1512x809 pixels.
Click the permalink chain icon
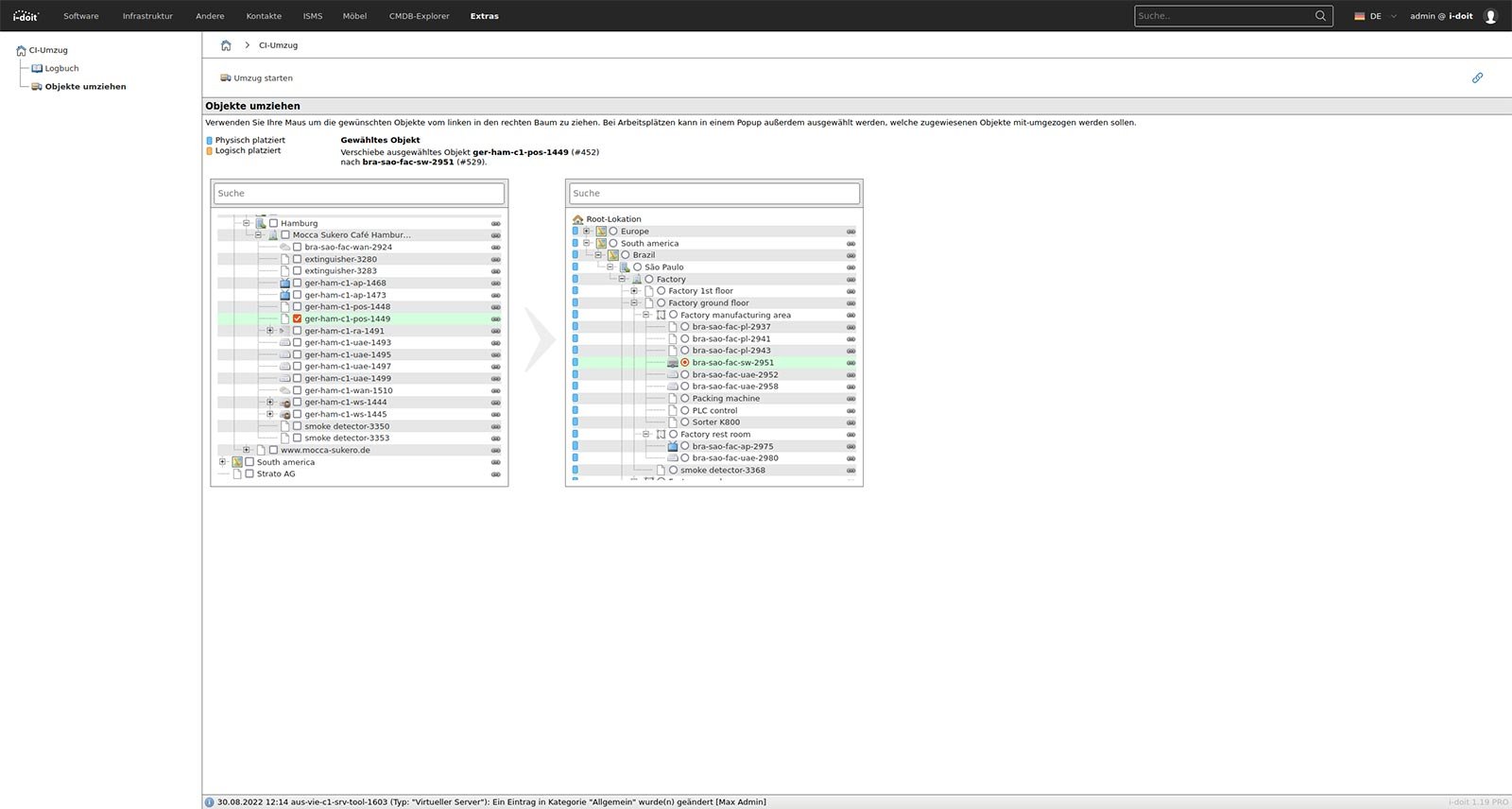pos(1477,77)
